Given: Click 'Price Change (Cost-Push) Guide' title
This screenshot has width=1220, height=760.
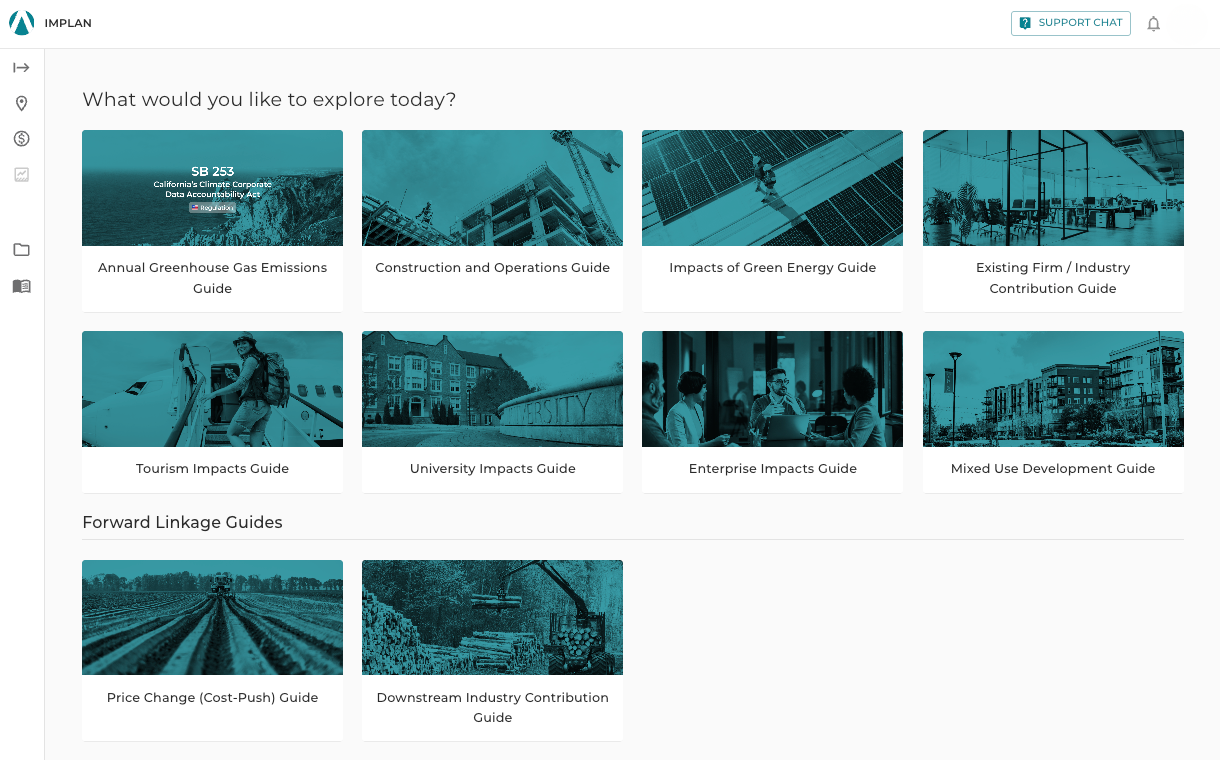Looking at the screenshot, I should (x=212, y=698).
